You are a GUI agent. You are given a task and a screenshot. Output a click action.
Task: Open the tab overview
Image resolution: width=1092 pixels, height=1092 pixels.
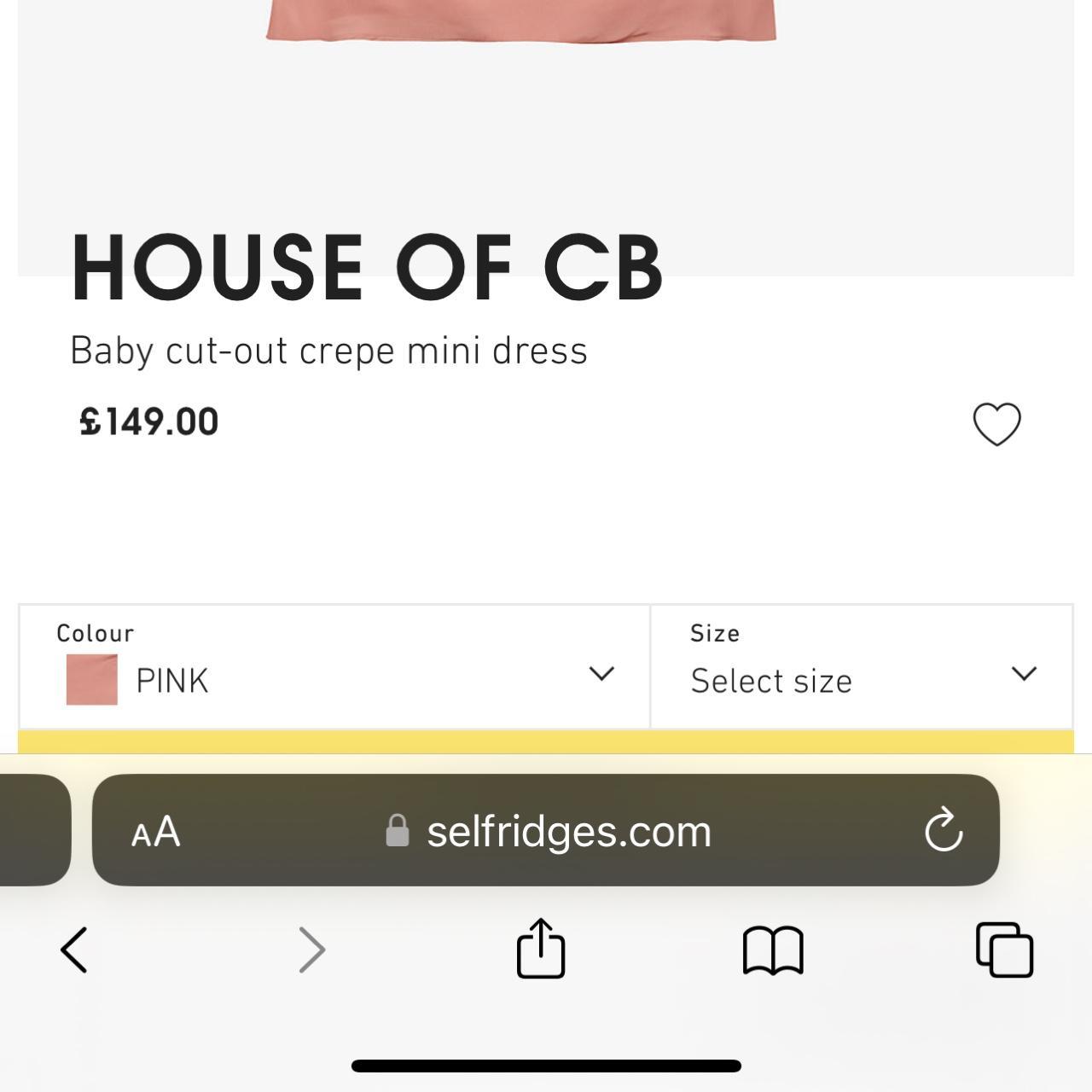[x=1005, y=950]
